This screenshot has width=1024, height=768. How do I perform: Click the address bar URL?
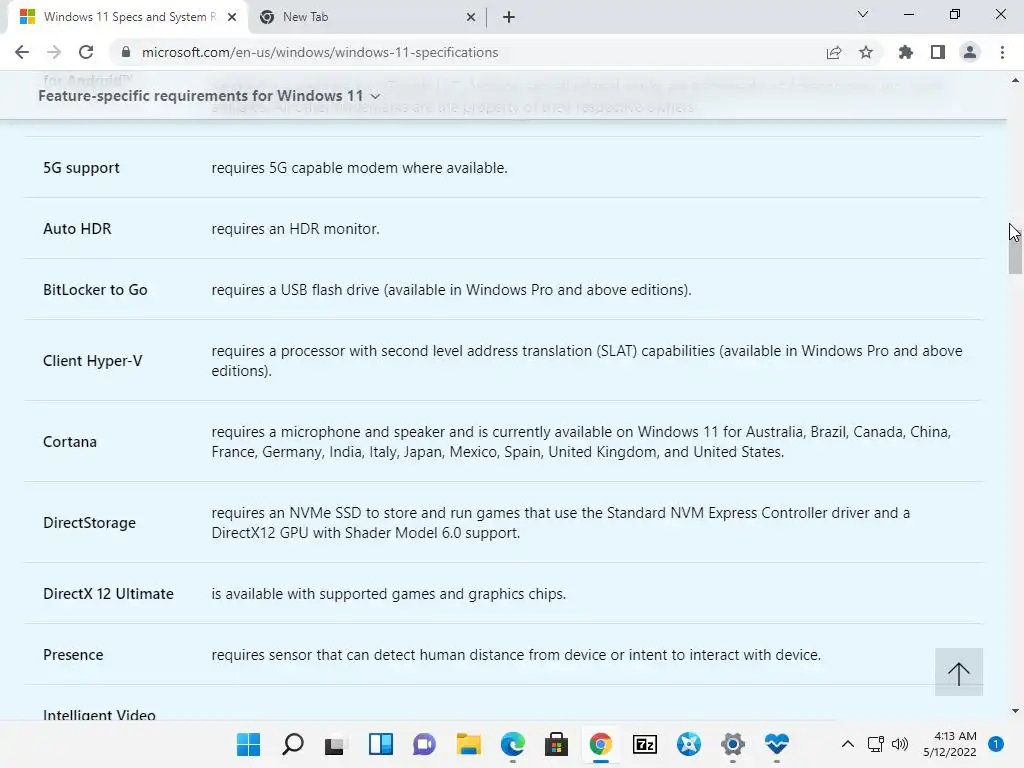320,52
